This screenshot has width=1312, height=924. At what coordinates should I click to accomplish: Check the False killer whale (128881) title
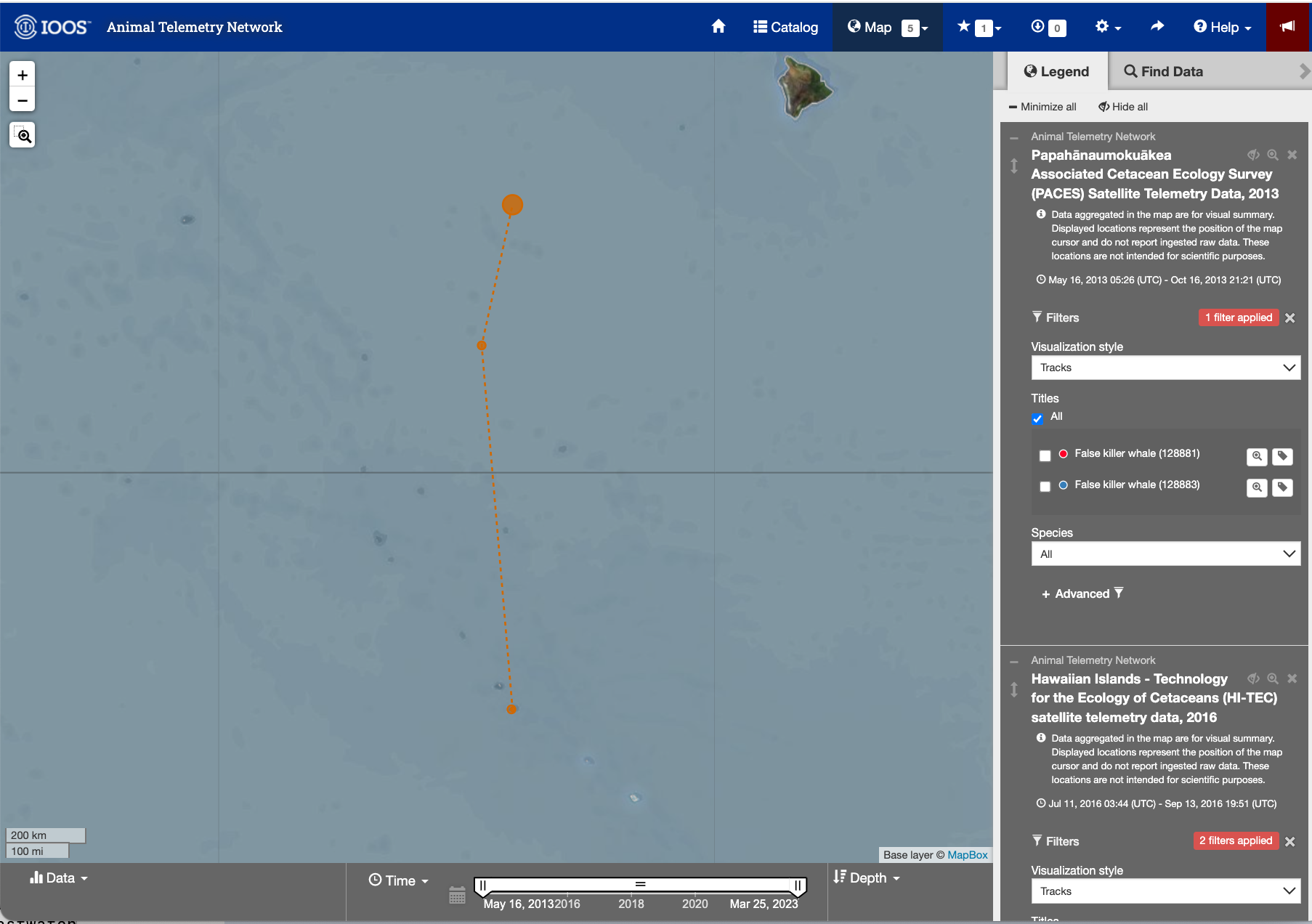click(1045, 455)
